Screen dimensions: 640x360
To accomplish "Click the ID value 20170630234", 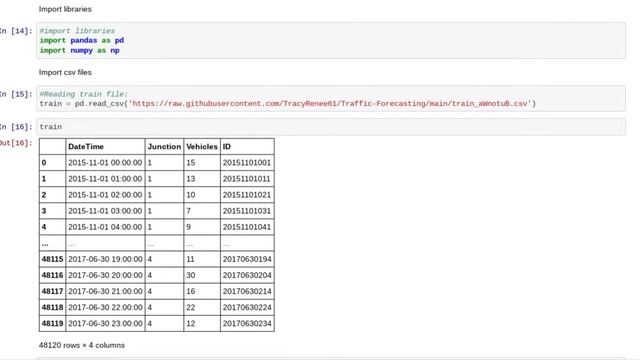I will [x=247, y=324].
